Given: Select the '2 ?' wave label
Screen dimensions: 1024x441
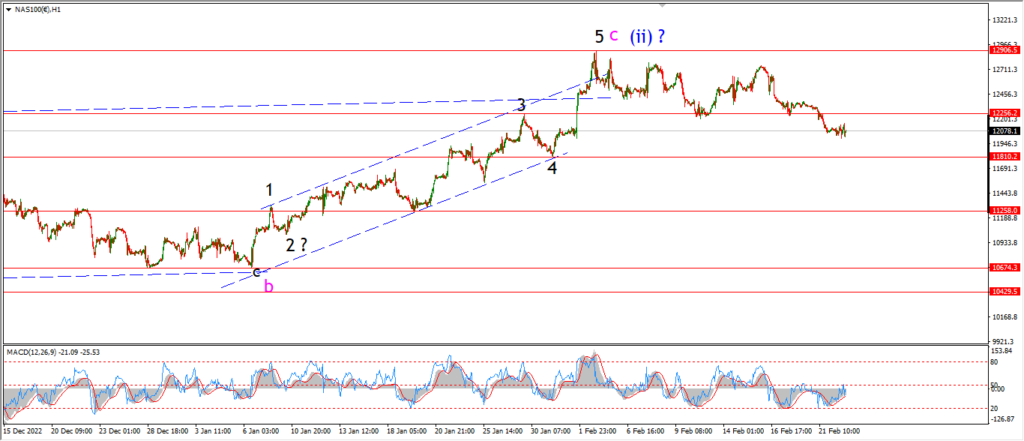Looking at the screenshot, I should coord(296,246).
